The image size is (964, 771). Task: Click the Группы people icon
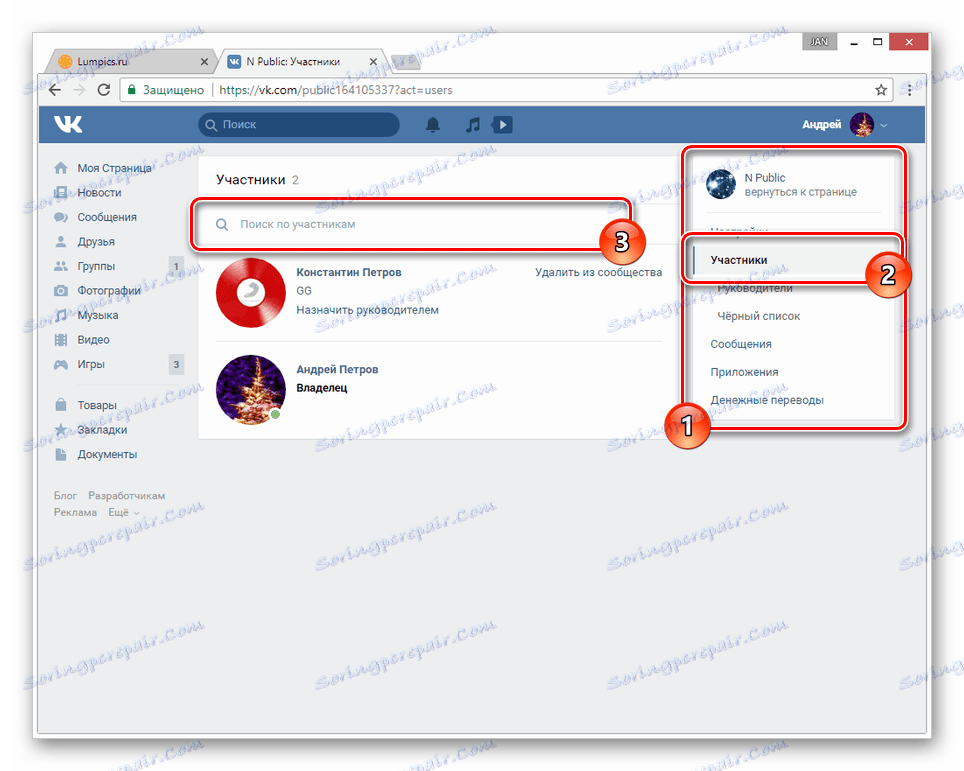[61, 266]
